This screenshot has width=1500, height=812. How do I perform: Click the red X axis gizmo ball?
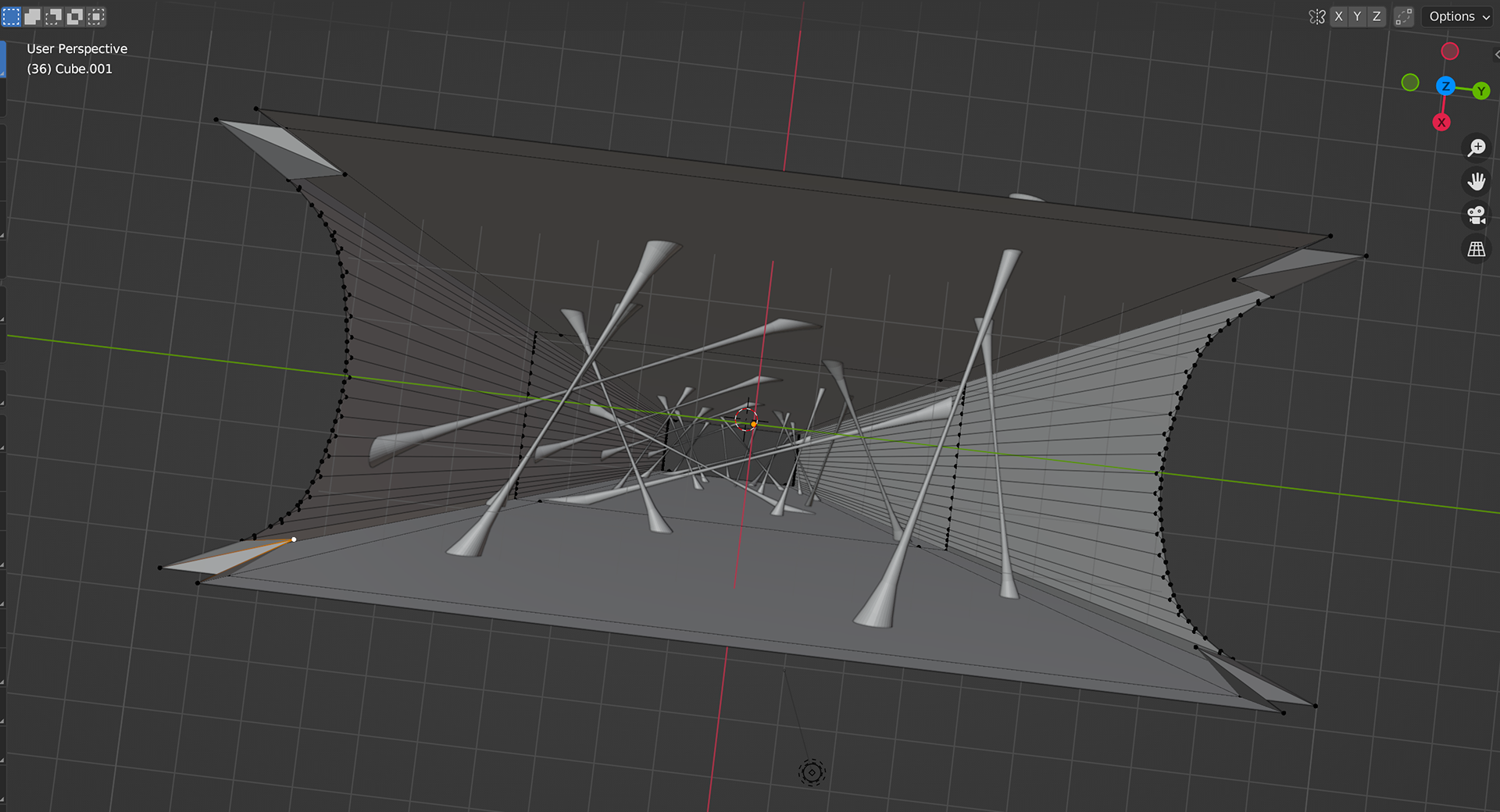tap(1441, 122)
